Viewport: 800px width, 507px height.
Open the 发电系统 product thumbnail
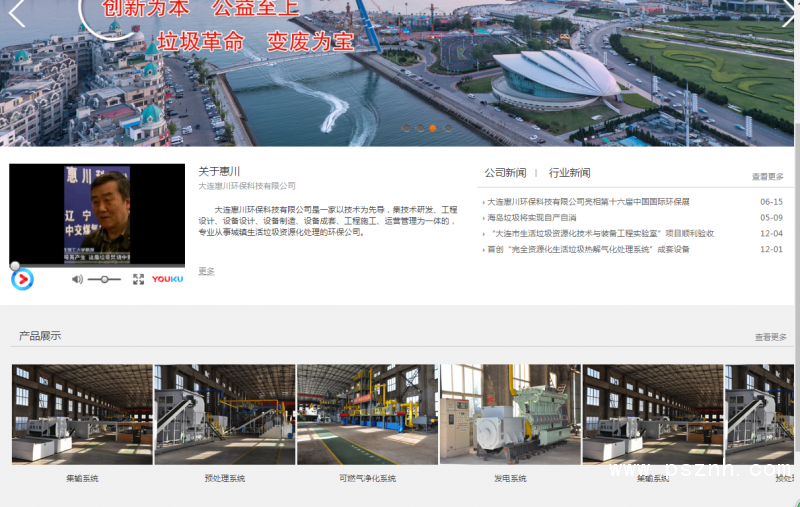[510, 414]
